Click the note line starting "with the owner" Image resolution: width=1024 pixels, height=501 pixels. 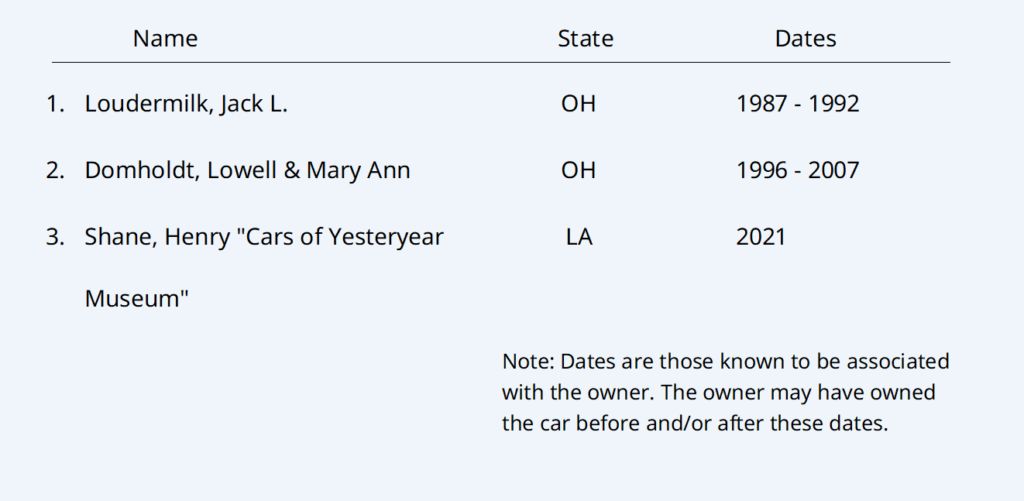pyautogui.click(x=718, y=392)
